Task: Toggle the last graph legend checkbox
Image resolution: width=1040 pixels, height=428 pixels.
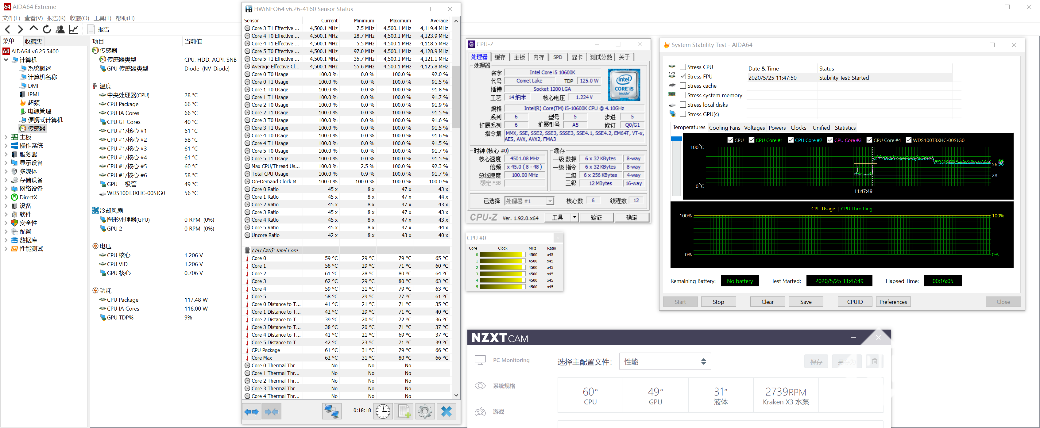Action: click(907, 140)
